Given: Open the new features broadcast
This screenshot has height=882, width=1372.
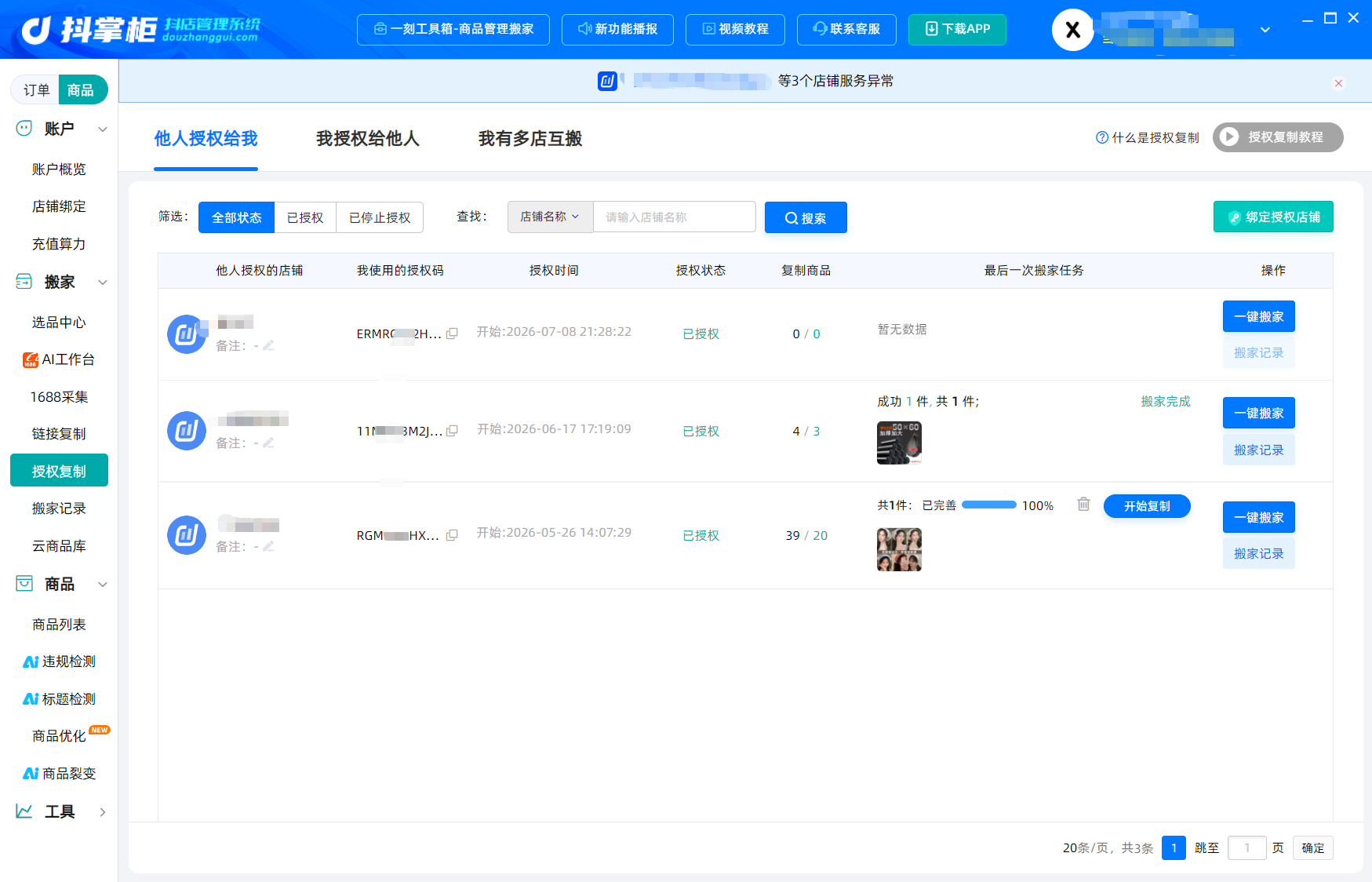Looking at the screenshot, I should (617, 29).
